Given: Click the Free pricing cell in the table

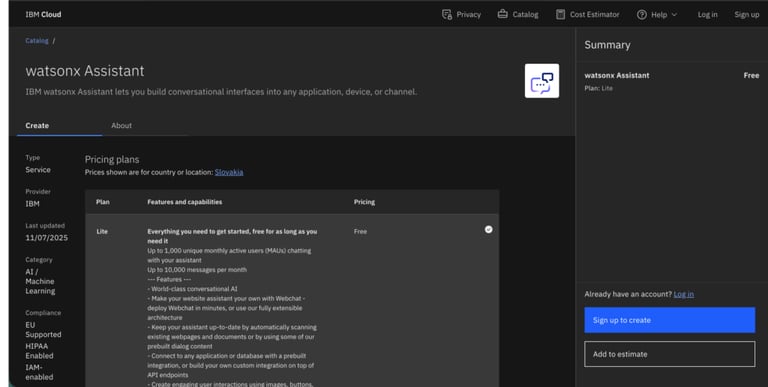Looking at the screenshot, I should pos(360,231).
